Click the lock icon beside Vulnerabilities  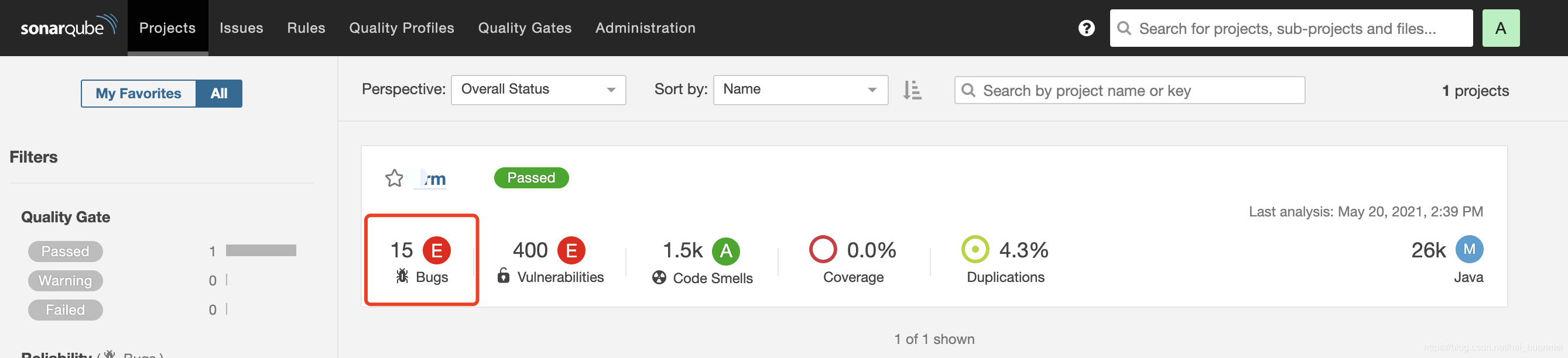[x=503, y=276]
